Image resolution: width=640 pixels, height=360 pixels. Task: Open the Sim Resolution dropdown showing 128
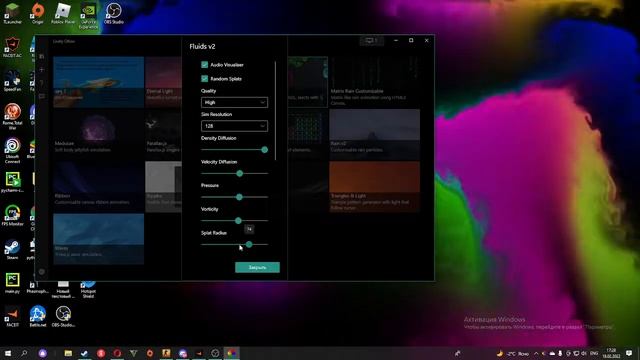tap(234, 126)
